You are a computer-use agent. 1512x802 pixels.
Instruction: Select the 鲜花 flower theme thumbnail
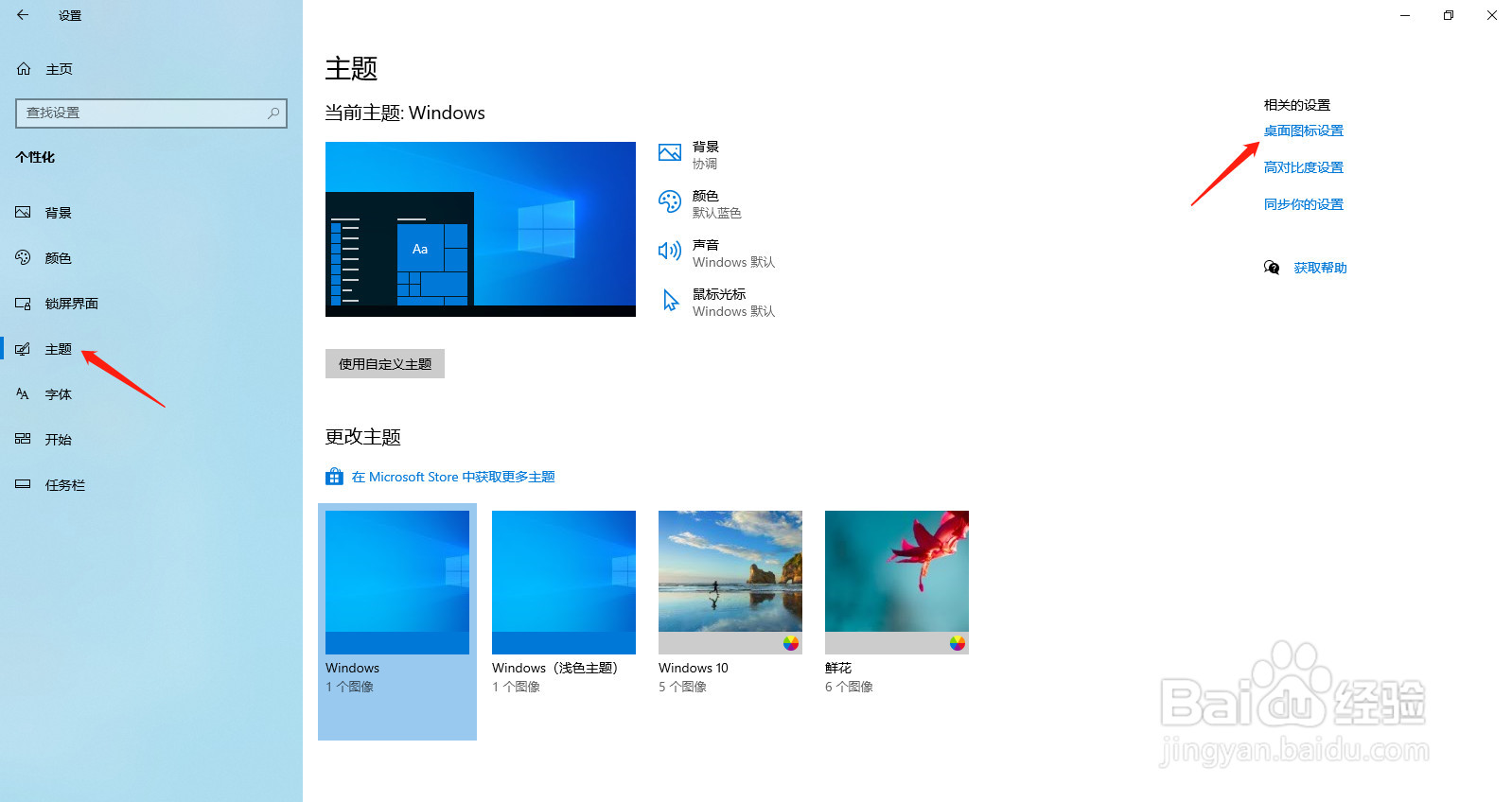point(897,583)
